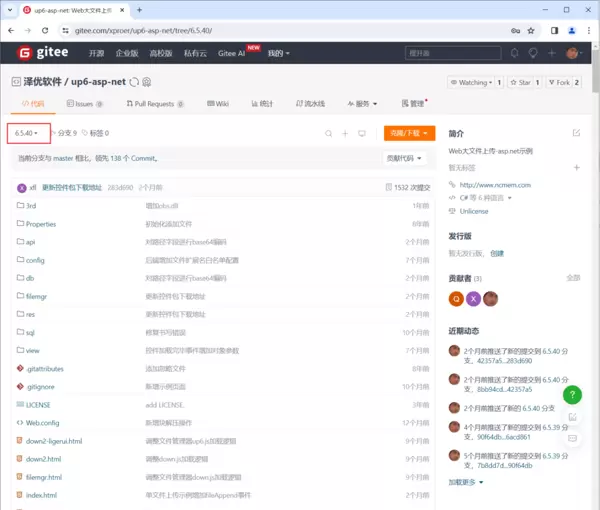Click the green help question mark button

572,395
